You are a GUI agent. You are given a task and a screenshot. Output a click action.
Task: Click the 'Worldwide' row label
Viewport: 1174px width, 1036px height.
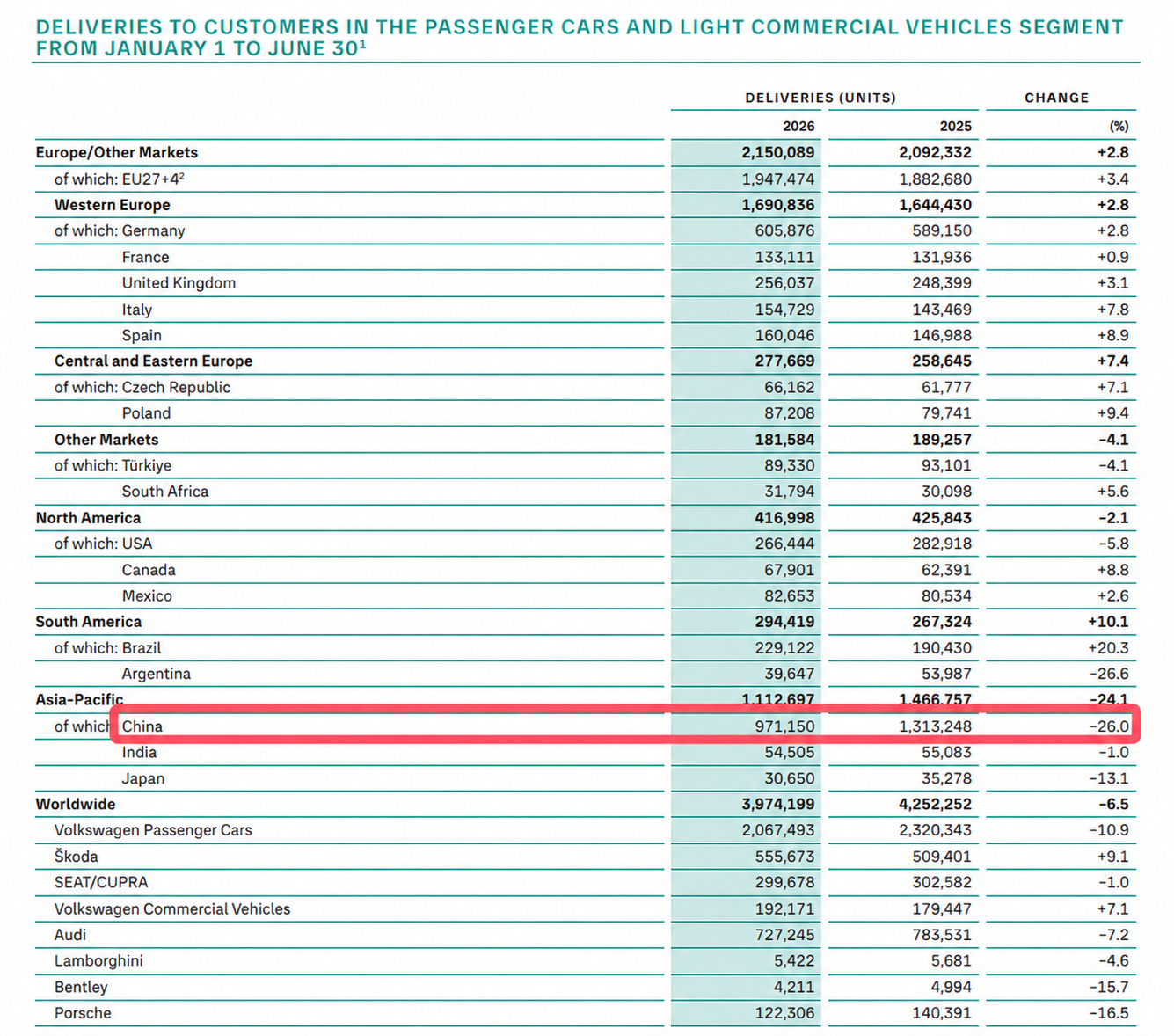pyautogui.click(x=75, y=804)
